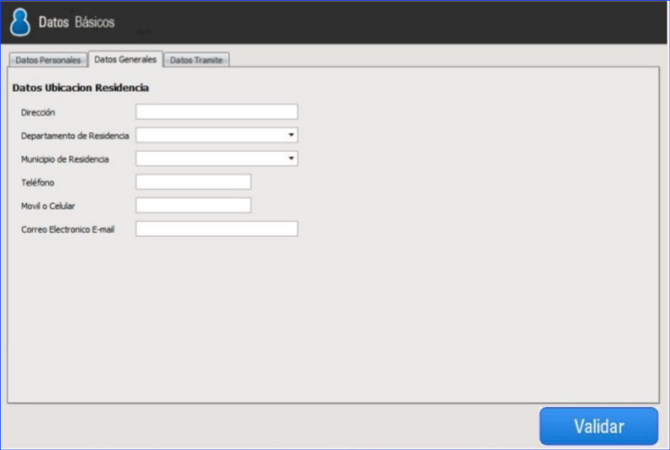The height and width of the screenshot is (450, 670).
Task: Click inside the Departamento de Residencia combo box
Action: point(210,135)
